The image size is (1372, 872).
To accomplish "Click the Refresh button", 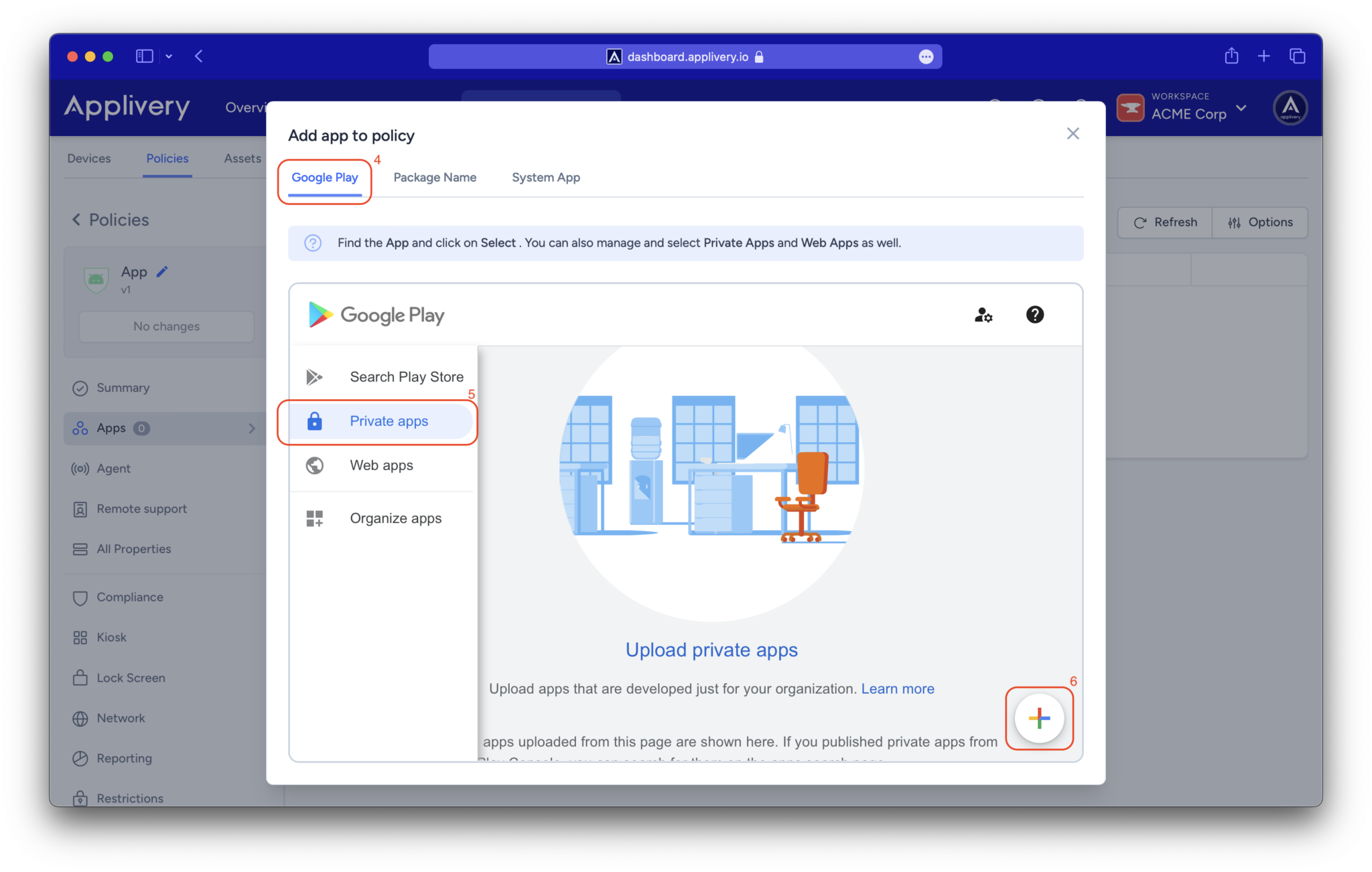I will (x=1164, y=222).
